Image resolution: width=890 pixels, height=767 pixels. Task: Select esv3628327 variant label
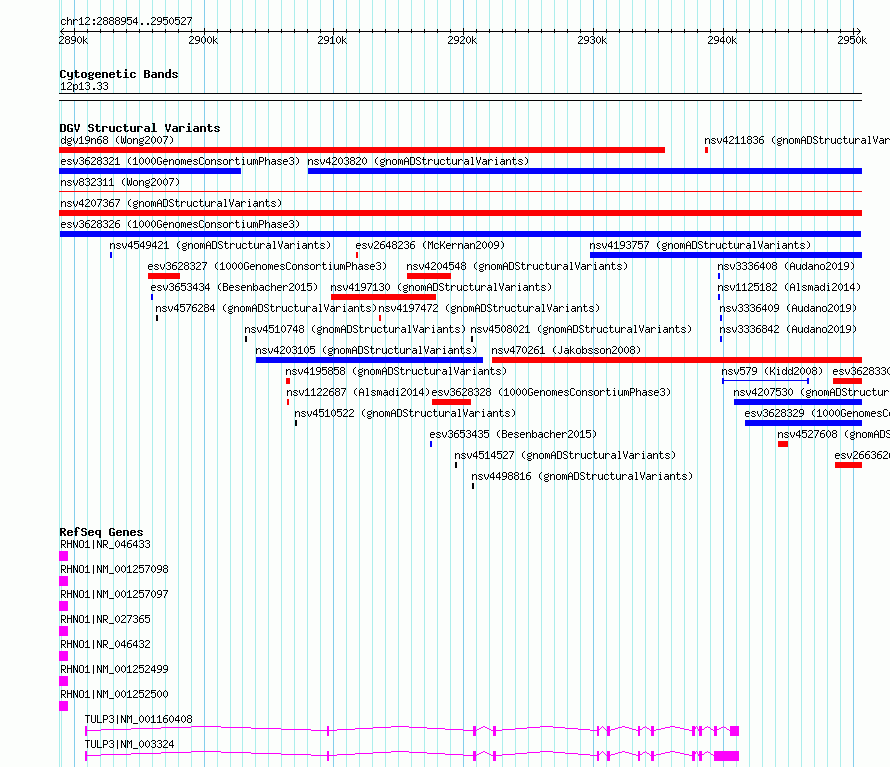coord(267,266)
